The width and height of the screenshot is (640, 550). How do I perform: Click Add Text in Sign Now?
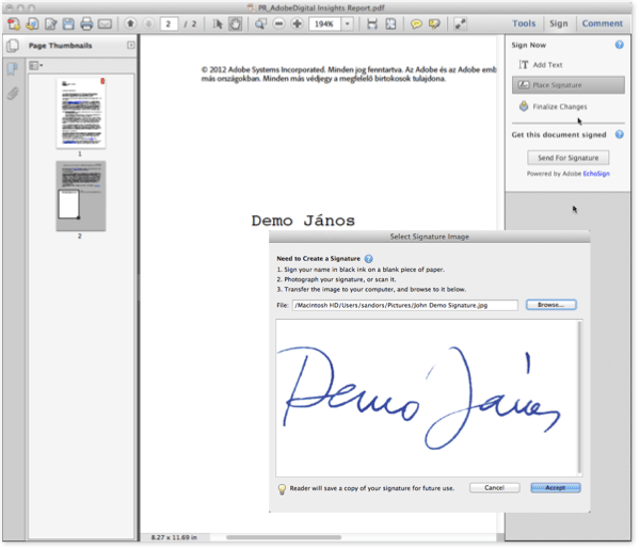(541, 64)
